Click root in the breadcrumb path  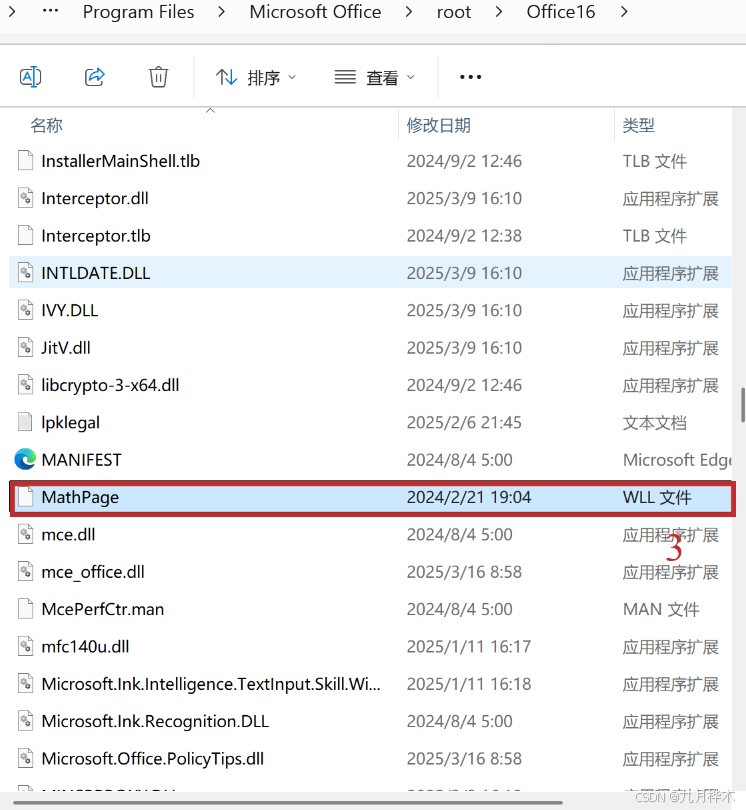(x=454, y=12)
